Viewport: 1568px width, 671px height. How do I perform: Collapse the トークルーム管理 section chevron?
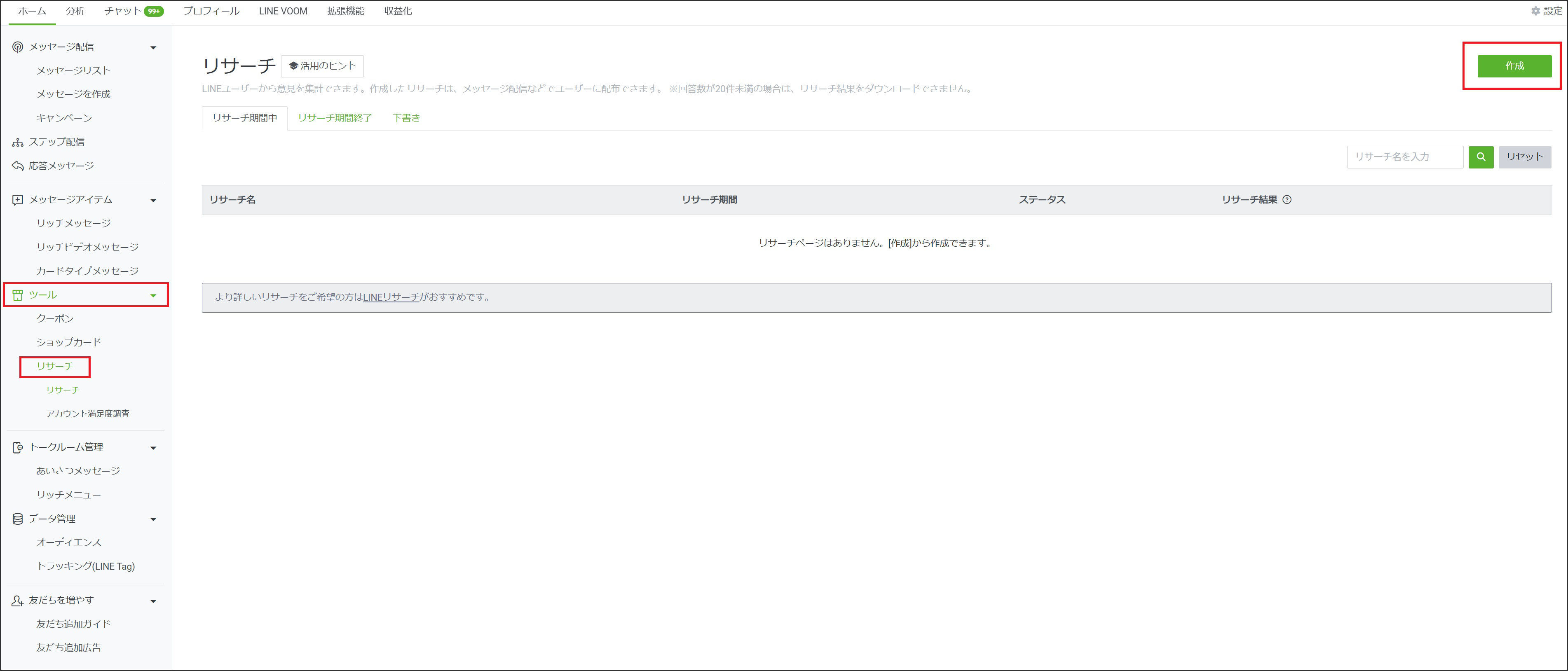(x=154, y=447)
